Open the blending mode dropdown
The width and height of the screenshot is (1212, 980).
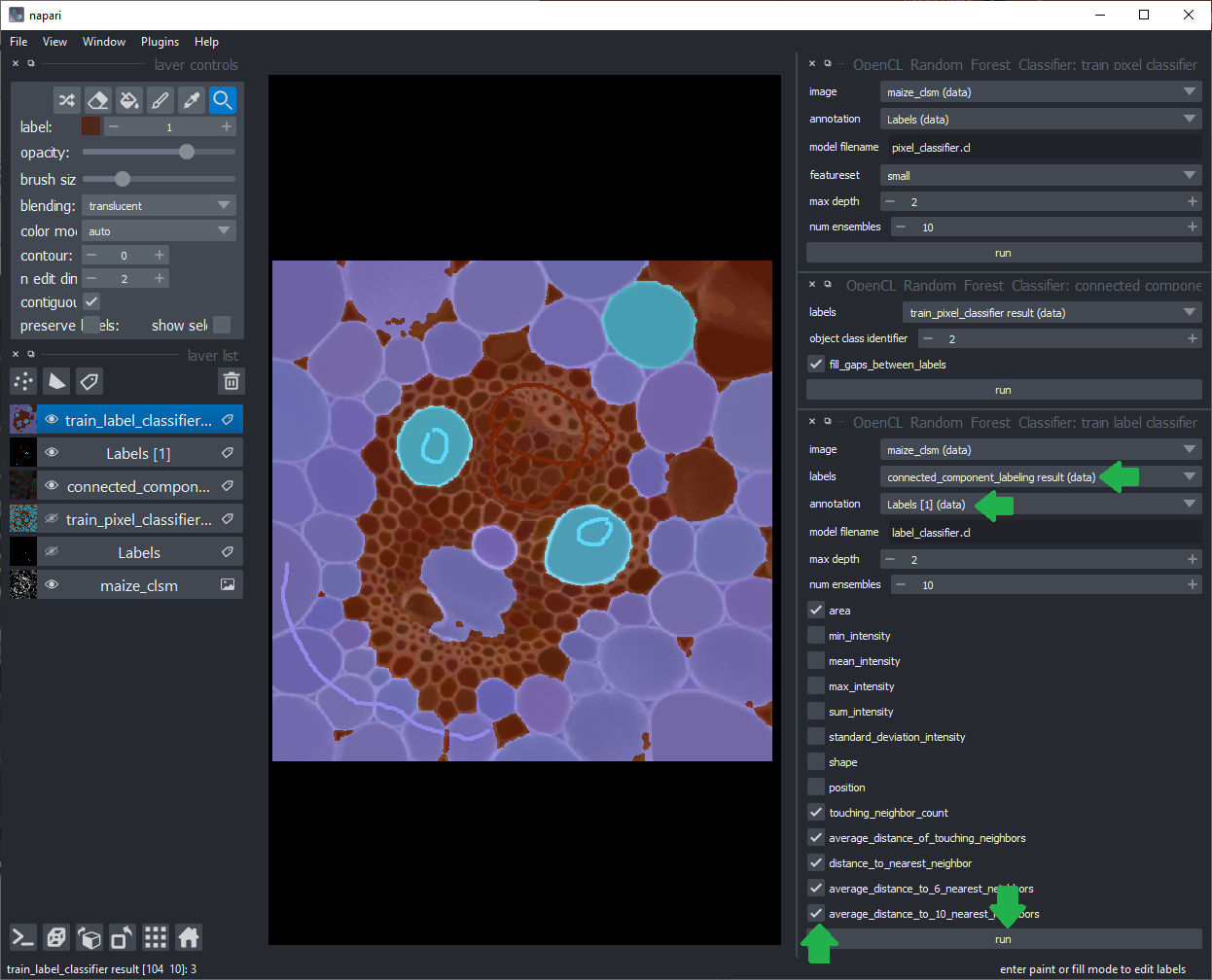[x=159, y=206]
